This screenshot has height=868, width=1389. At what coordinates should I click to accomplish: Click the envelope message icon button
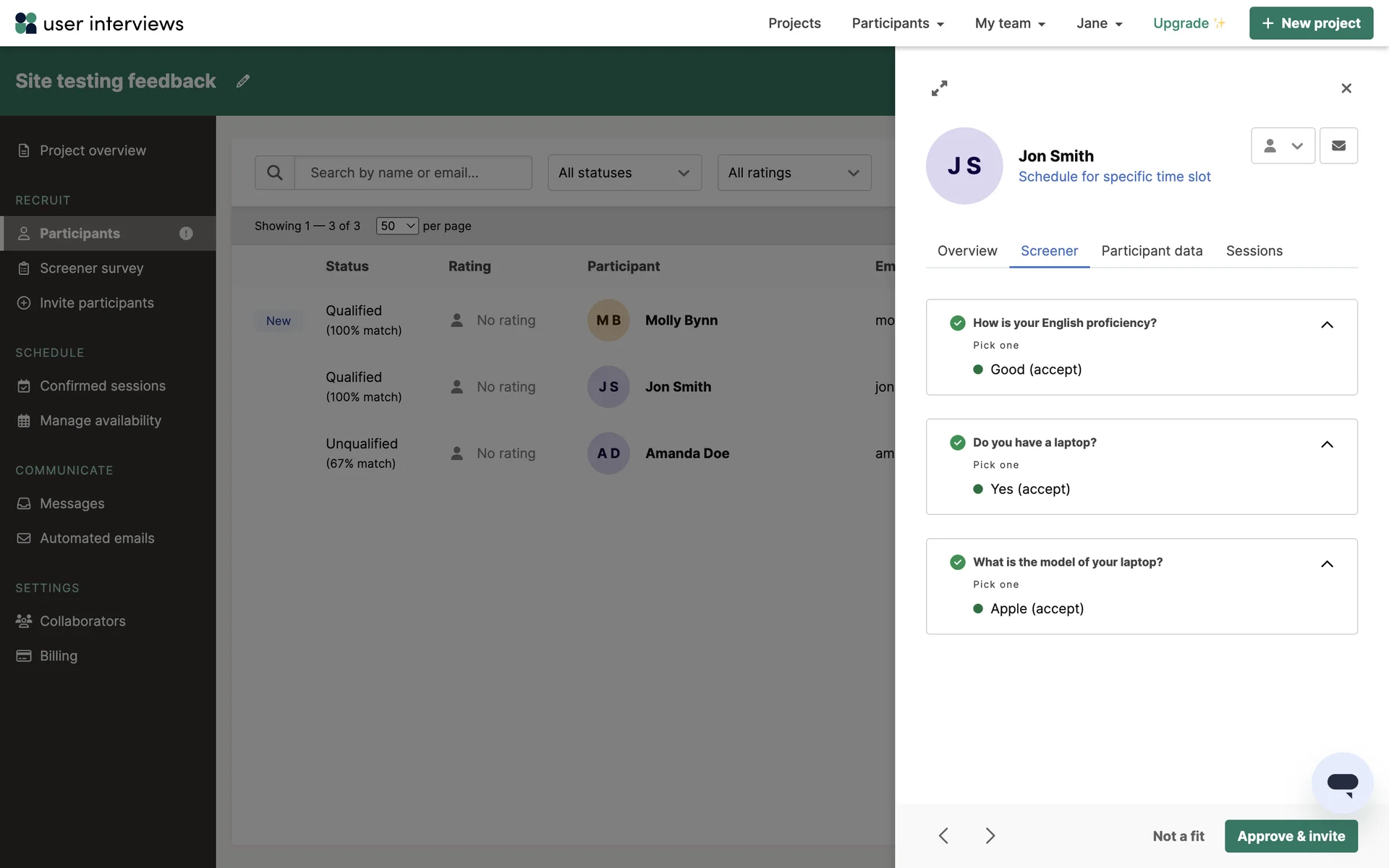(x=1338, y=146)
